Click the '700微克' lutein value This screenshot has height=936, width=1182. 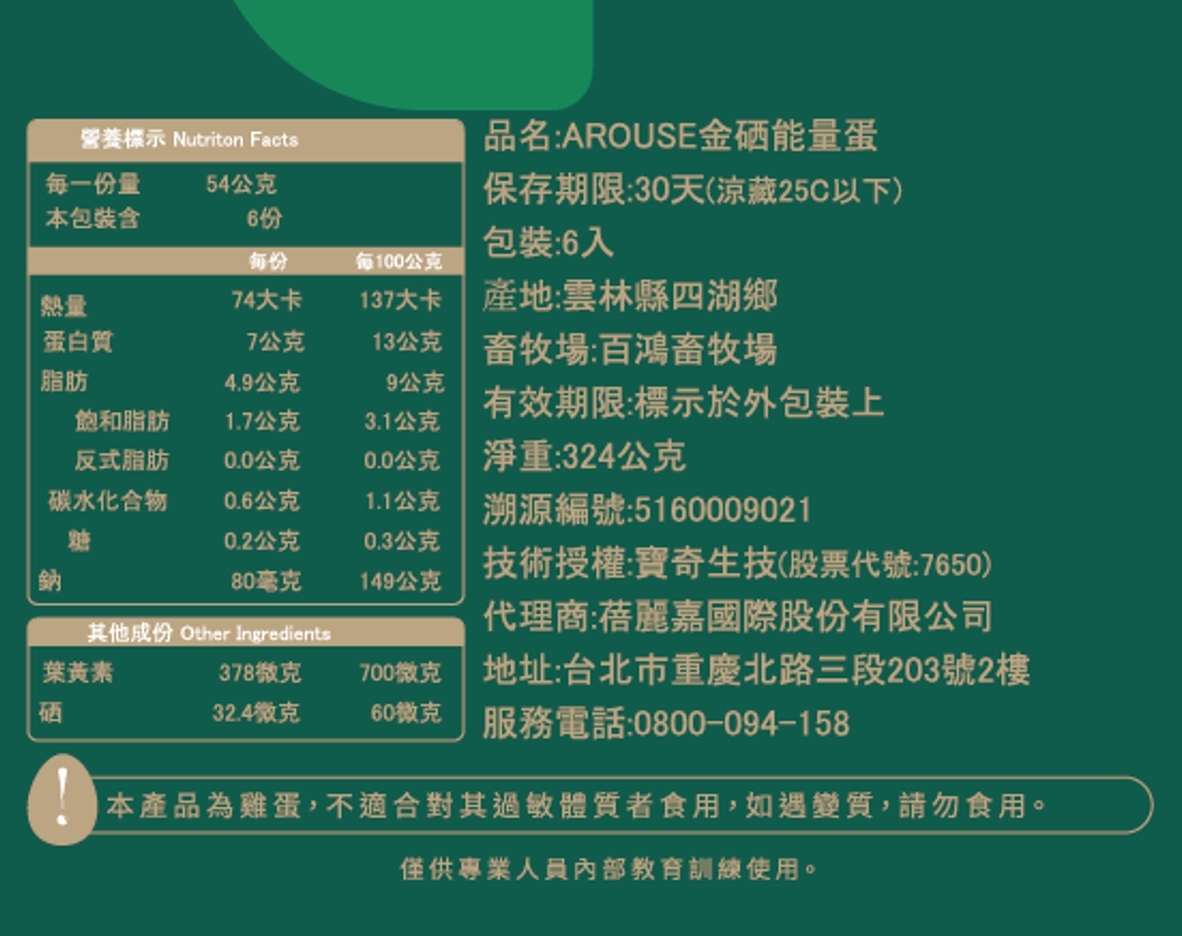pos(400,672)
